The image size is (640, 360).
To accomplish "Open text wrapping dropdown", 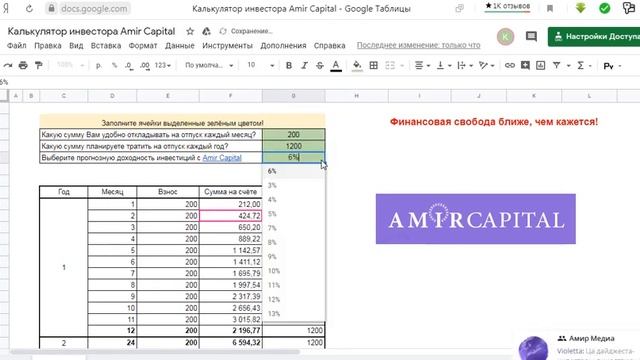I will [464, 65].
